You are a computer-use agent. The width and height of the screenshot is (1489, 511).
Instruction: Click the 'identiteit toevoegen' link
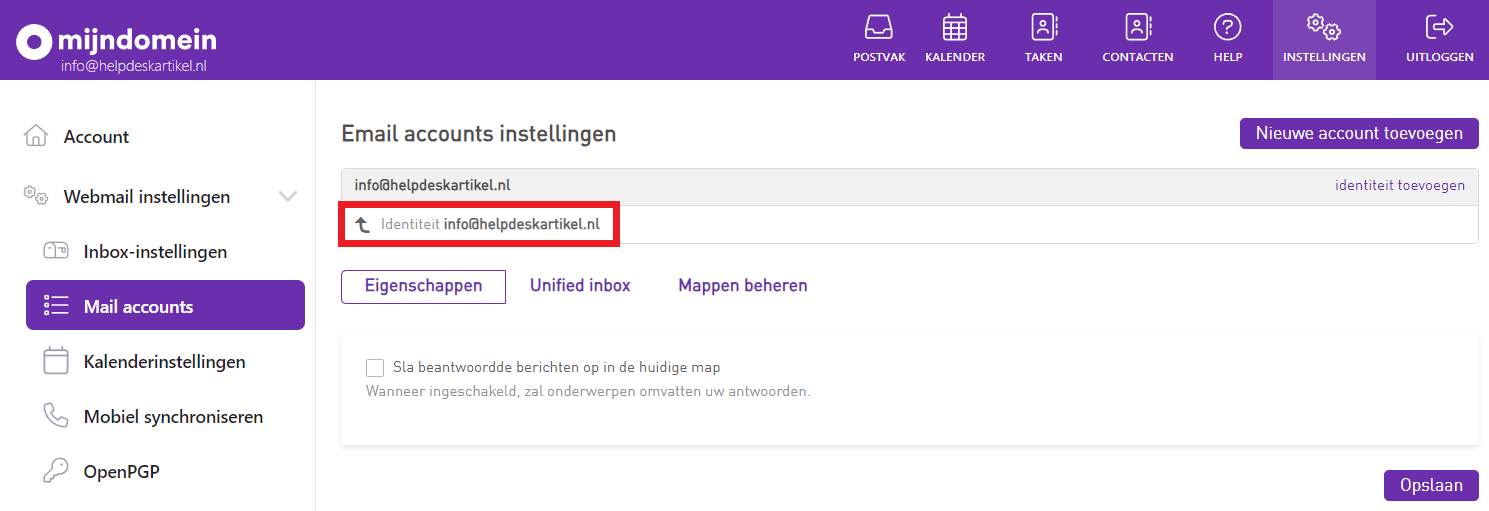[x=1399, y=186]
